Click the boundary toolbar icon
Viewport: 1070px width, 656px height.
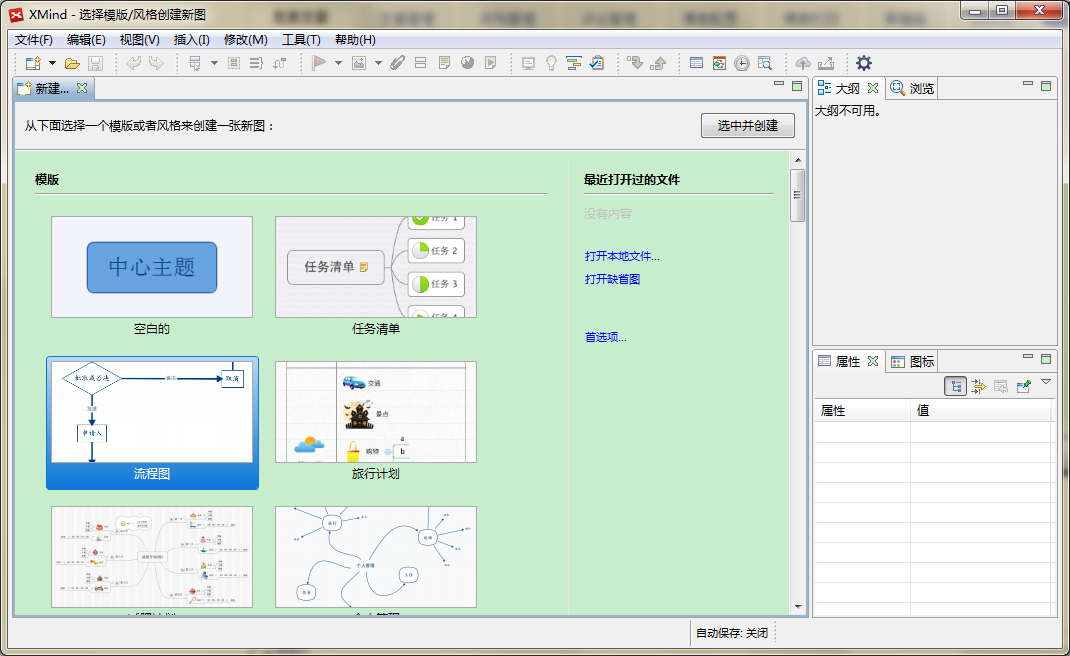234,63
